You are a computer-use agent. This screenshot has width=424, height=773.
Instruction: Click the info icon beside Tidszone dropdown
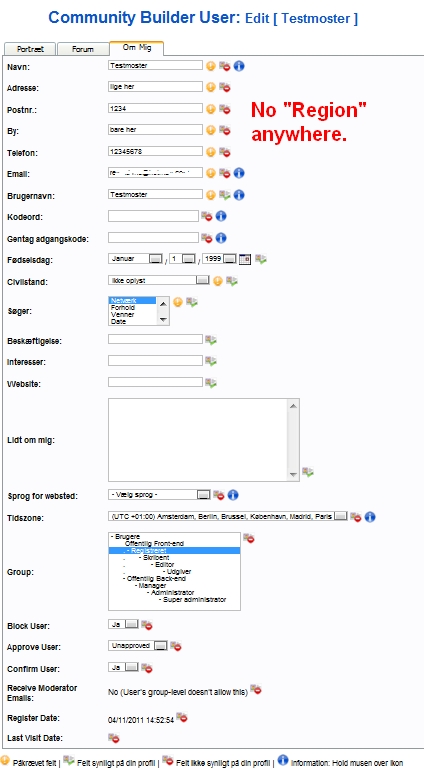[370, 517]
